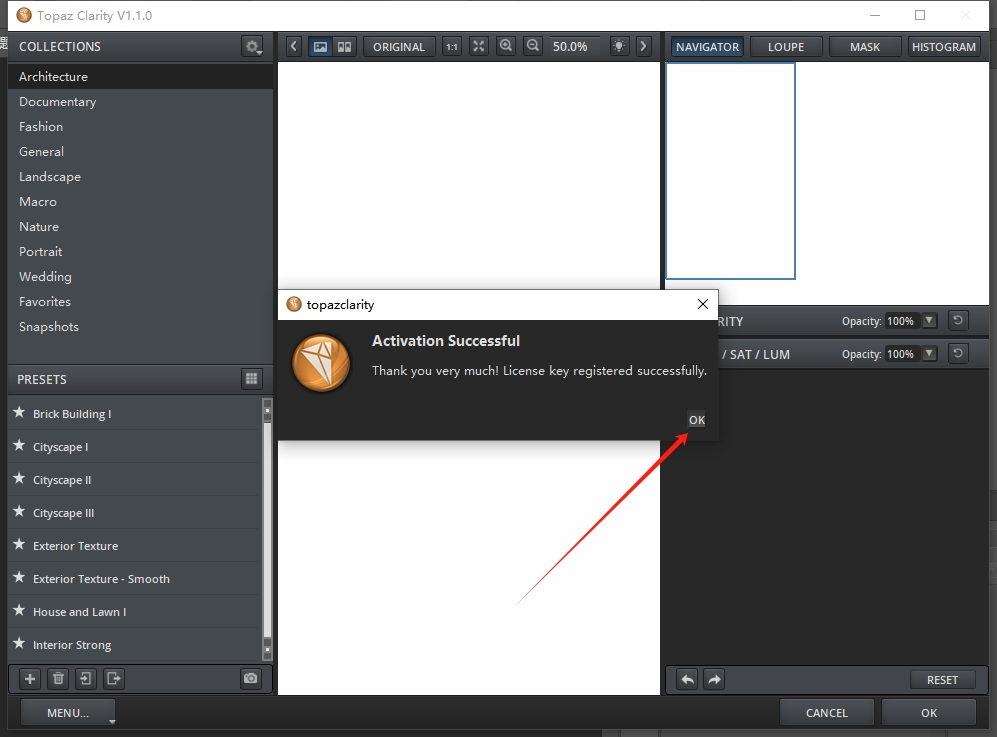Screen dimensions: 997x737
Task: Zoom out with the magnifier minus
Action: 533,46
